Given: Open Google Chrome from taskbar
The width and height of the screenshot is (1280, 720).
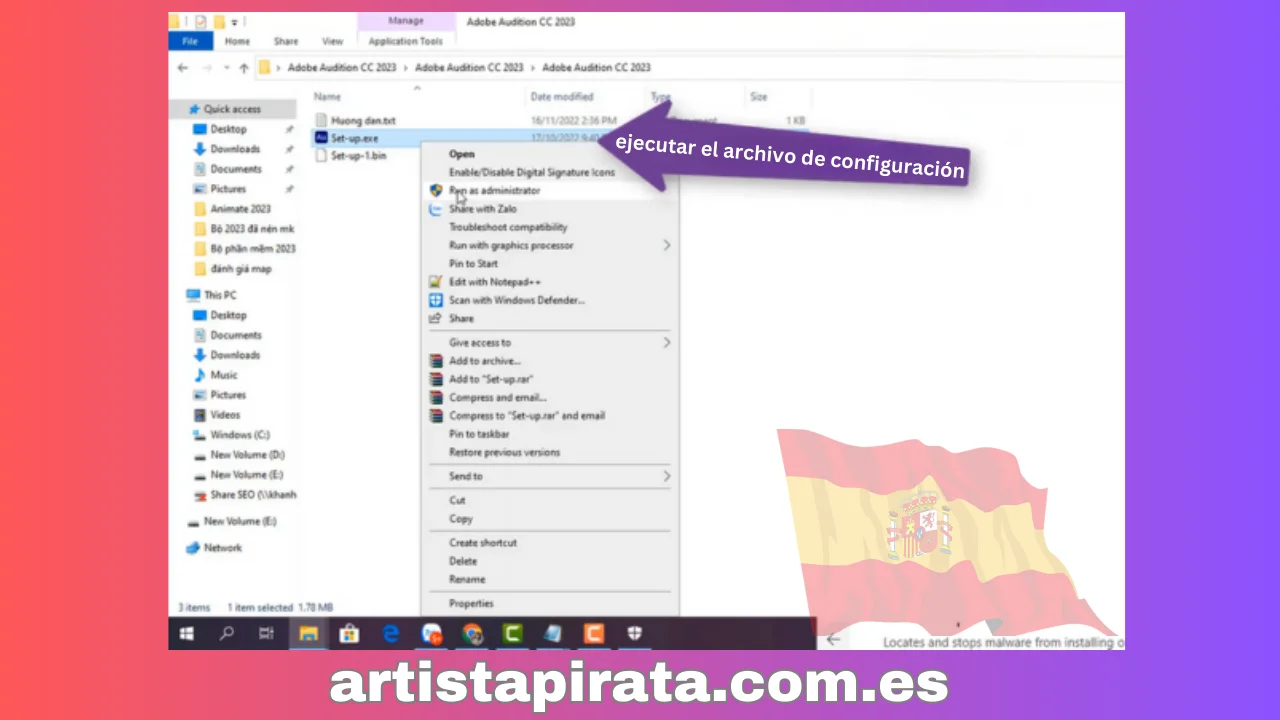Looking at the screenshot, I should 472,633.
